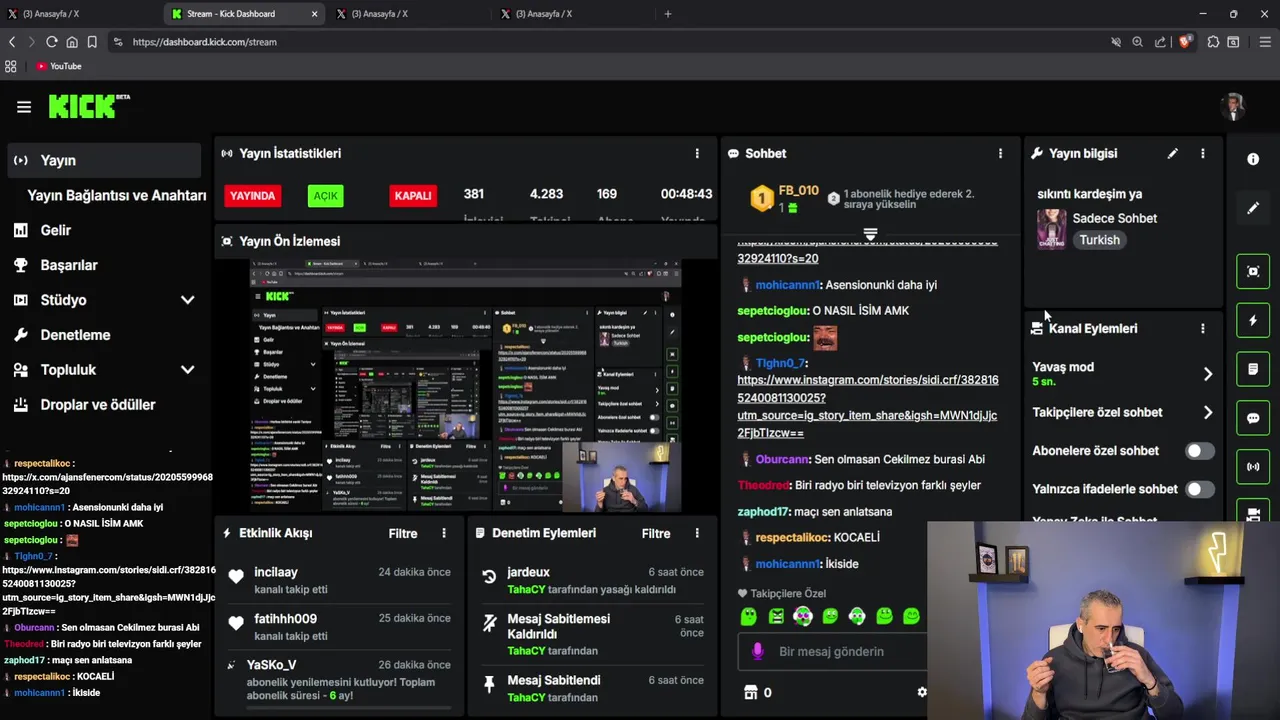
Task: Select the first green blob emote
Action: [x=749, y=616]
